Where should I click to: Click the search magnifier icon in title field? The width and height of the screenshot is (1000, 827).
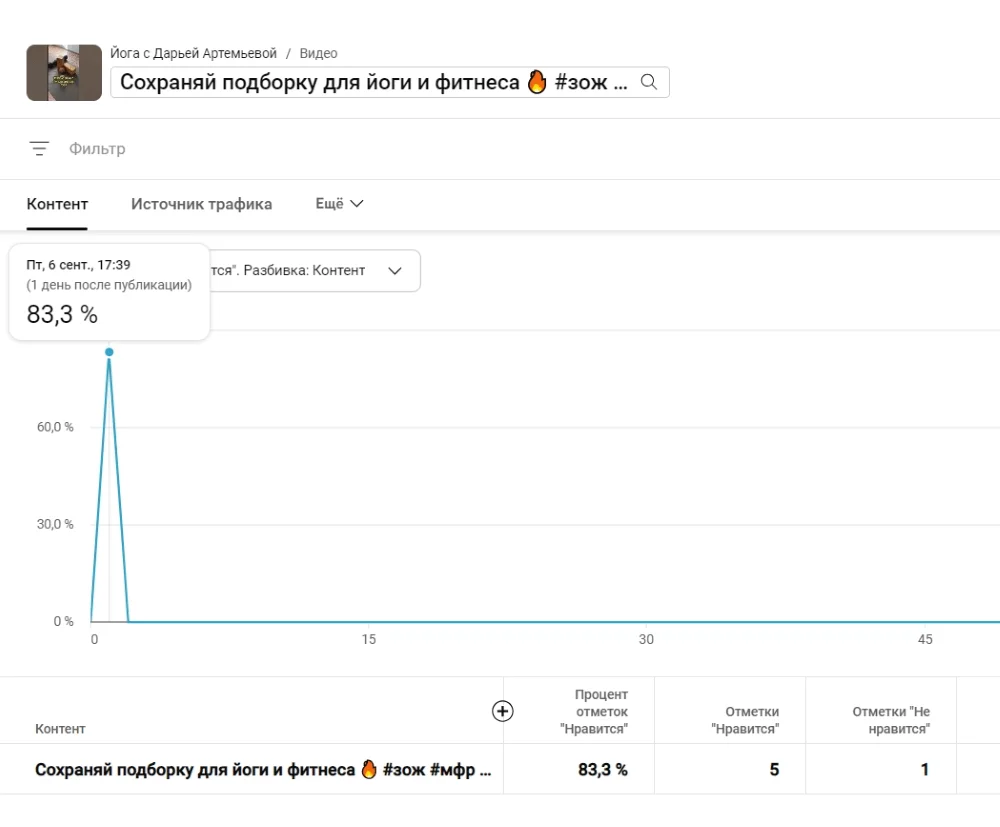(x=649, y=82)
